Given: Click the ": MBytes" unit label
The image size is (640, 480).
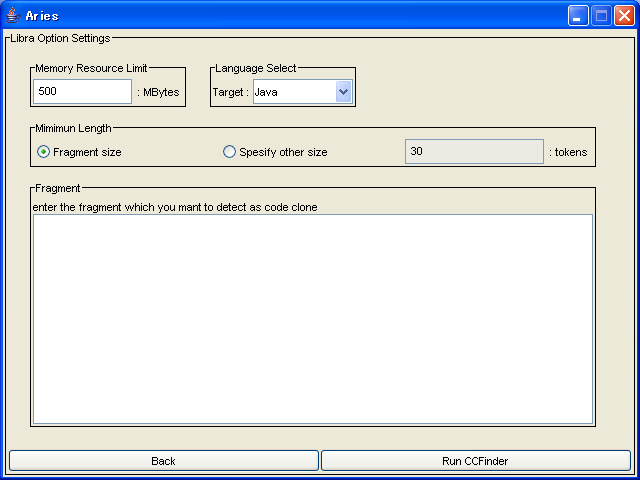Looking at the screenshot, I should click(x=158, y=92).
